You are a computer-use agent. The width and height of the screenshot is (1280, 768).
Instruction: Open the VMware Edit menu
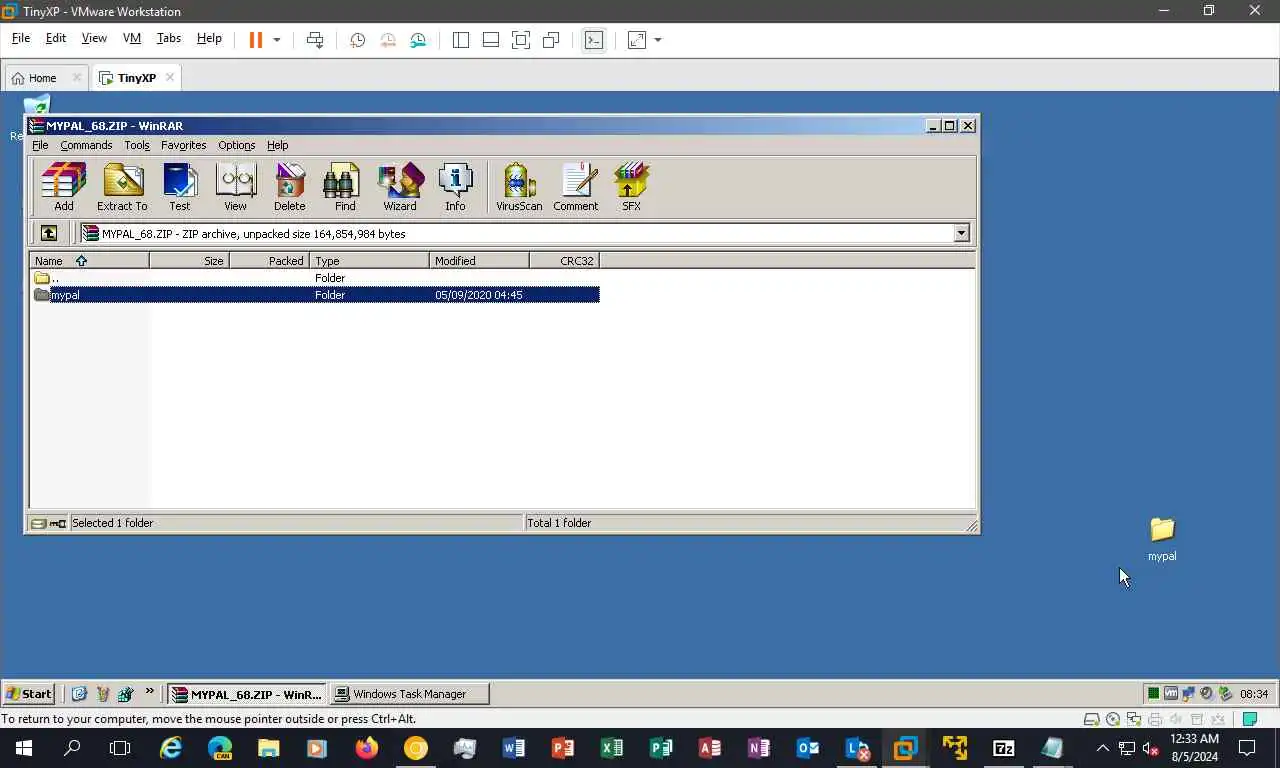[56, 38]
